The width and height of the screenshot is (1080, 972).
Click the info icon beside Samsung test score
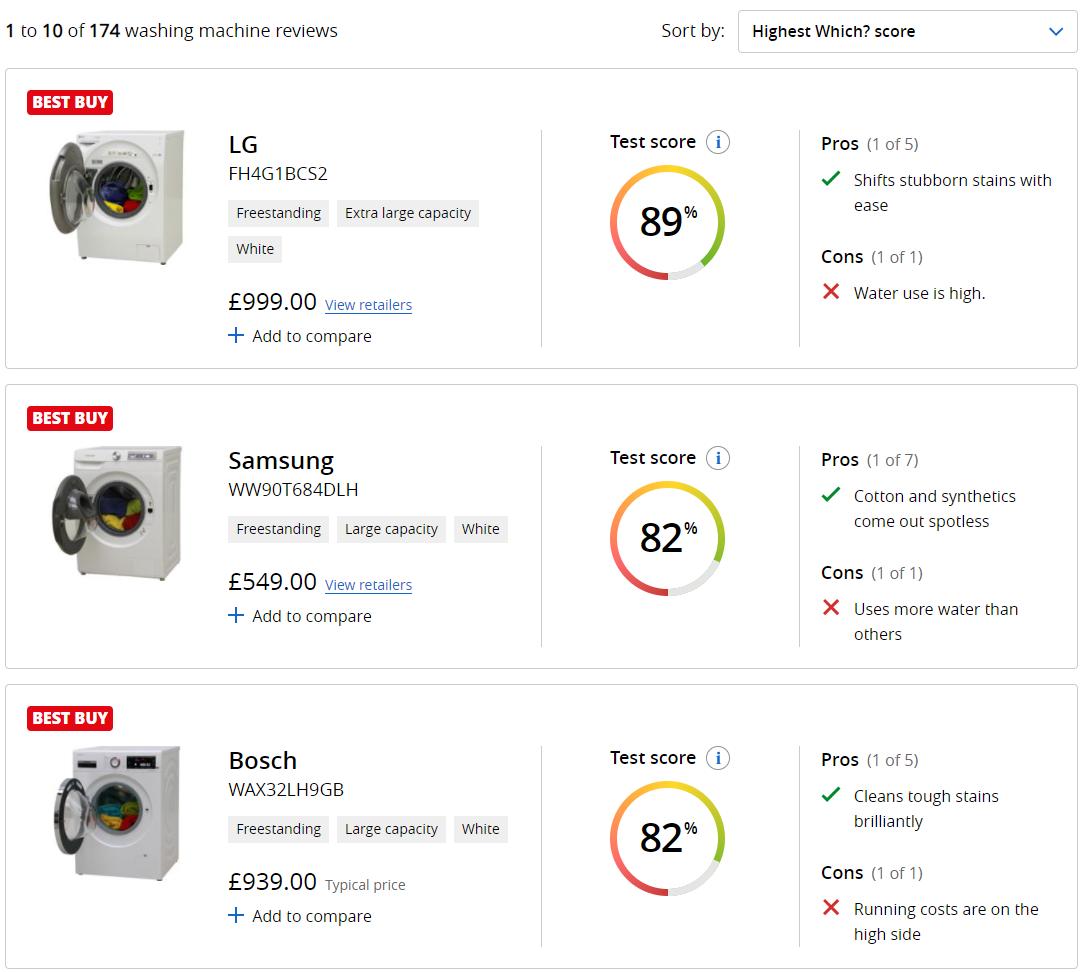[x=717, y=458]
